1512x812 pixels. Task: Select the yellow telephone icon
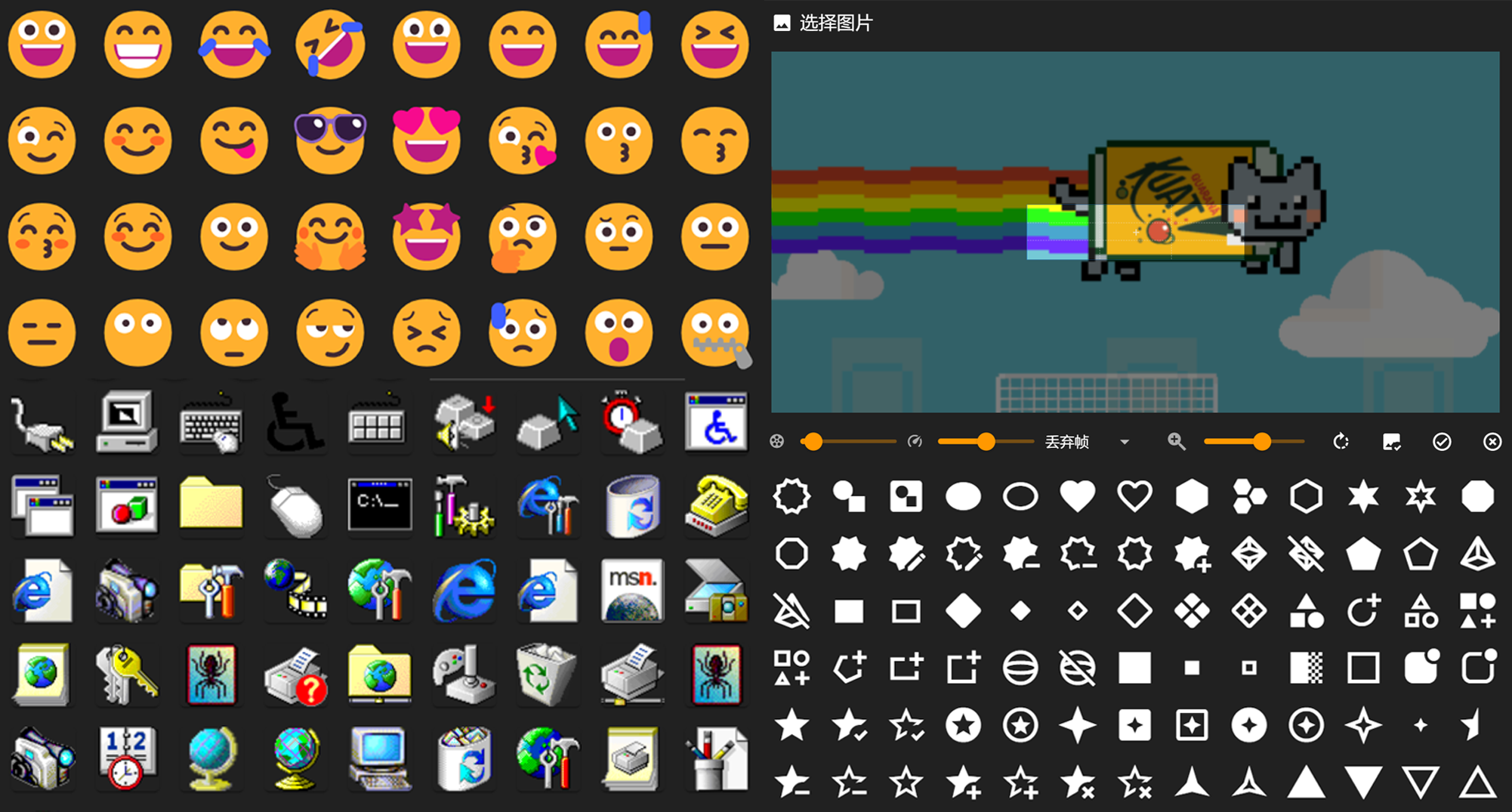point(716,505)
